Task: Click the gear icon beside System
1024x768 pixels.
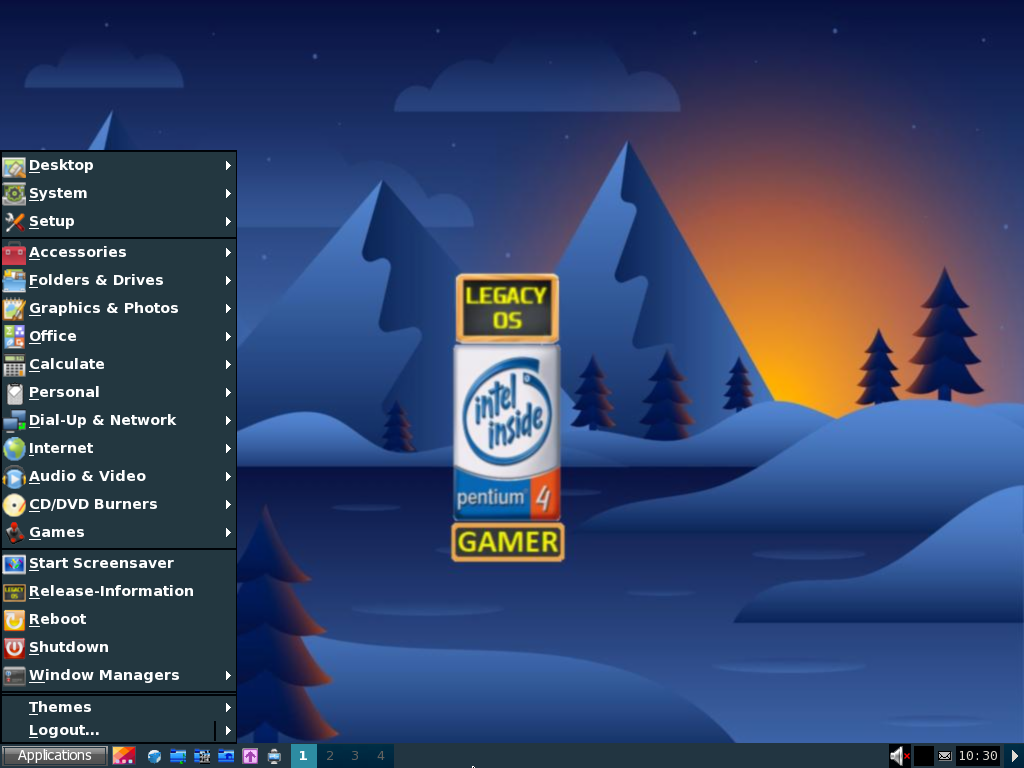Action: (x=14, y=194)
